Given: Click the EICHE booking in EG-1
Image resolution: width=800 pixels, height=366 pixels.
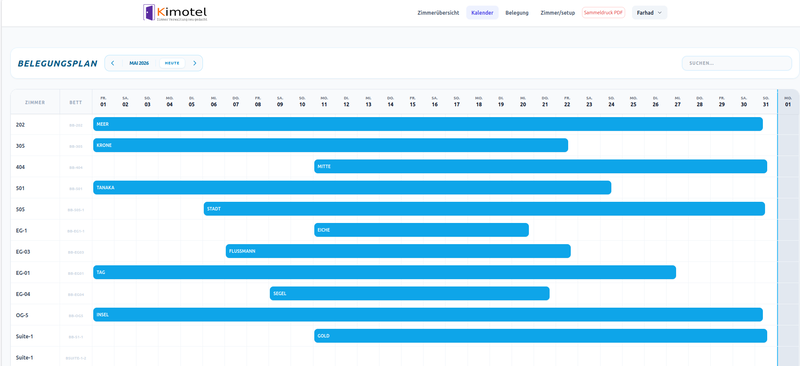Looking at the screenshot, I should [421, 230].
